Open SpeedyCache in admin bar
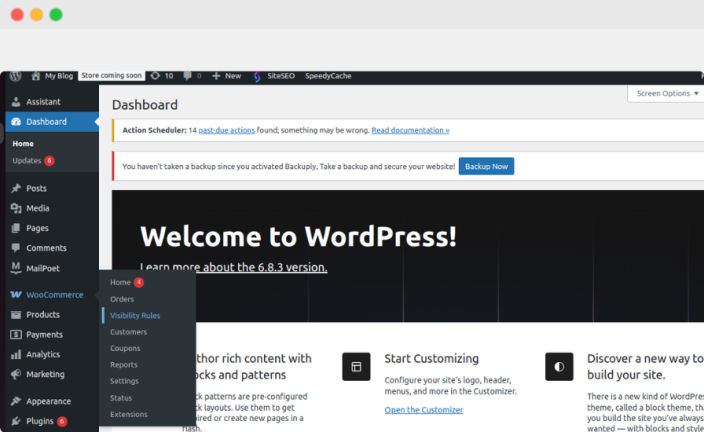The width and height of the screenshot is (704, 432). (x=328, y=76)
